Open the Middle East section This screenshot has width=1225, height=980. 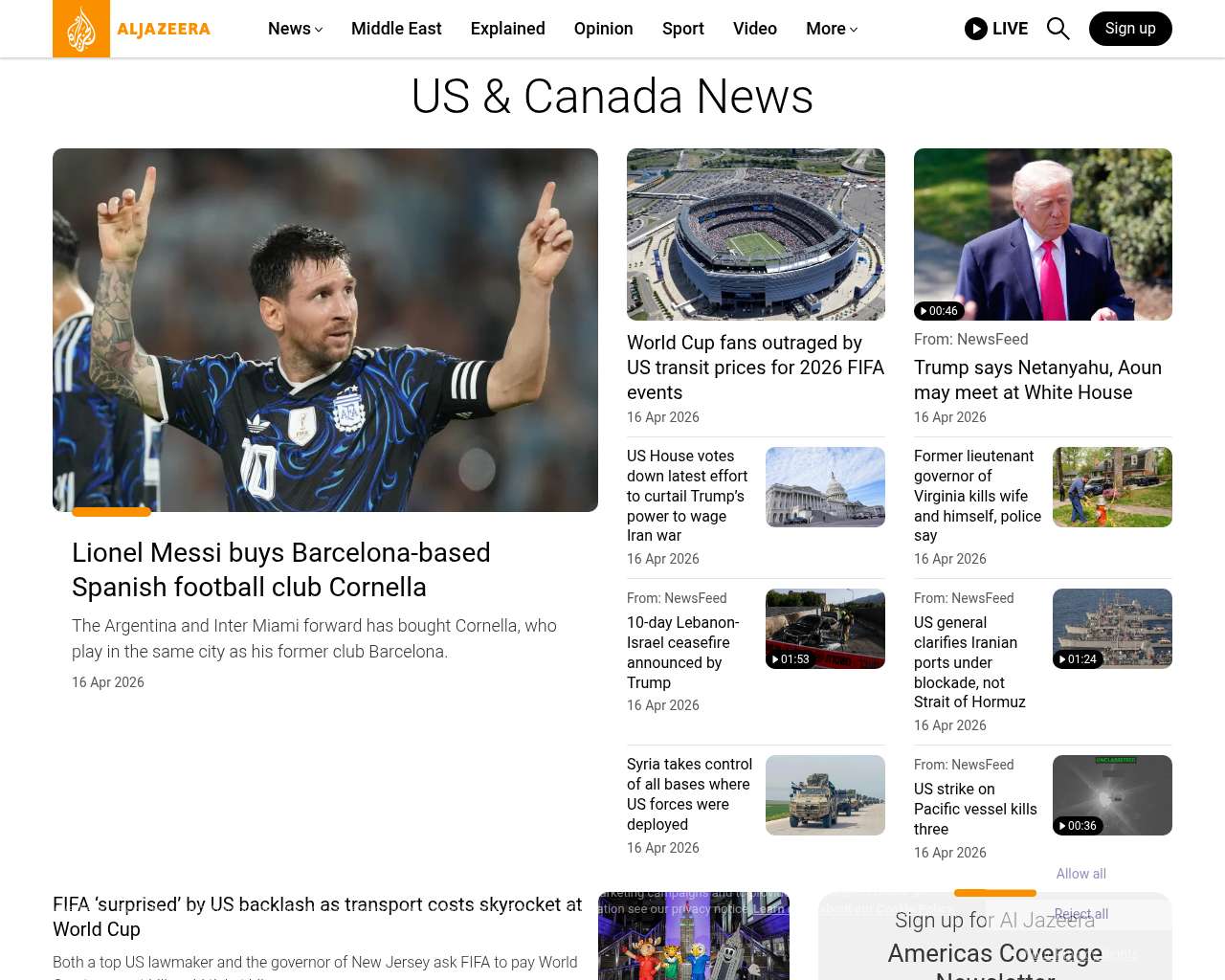point(396,29)
